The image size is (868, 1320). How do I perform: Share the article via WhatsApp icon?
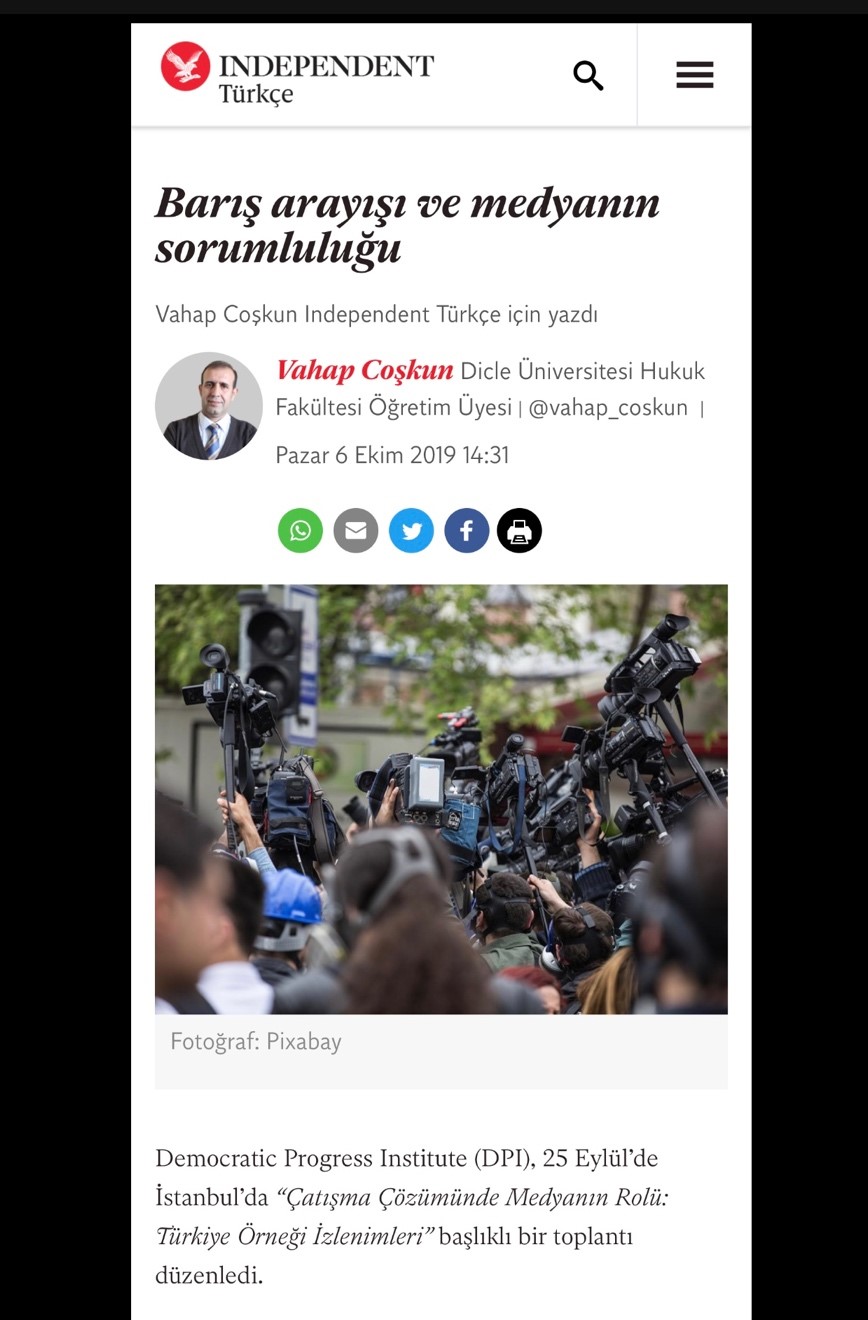[300, 531]
